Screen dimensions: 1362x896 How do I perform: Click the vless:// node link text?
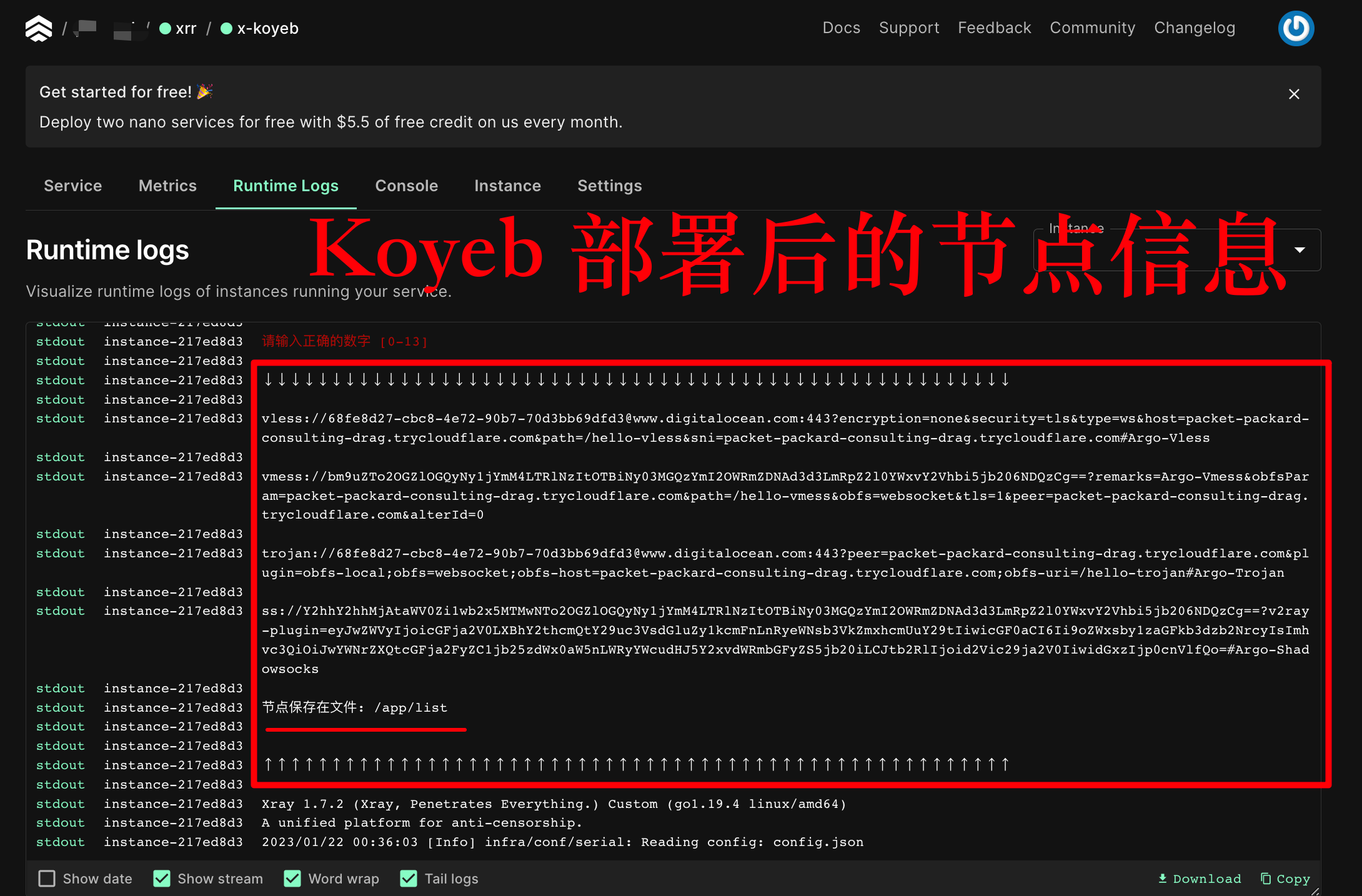point(785,428)
